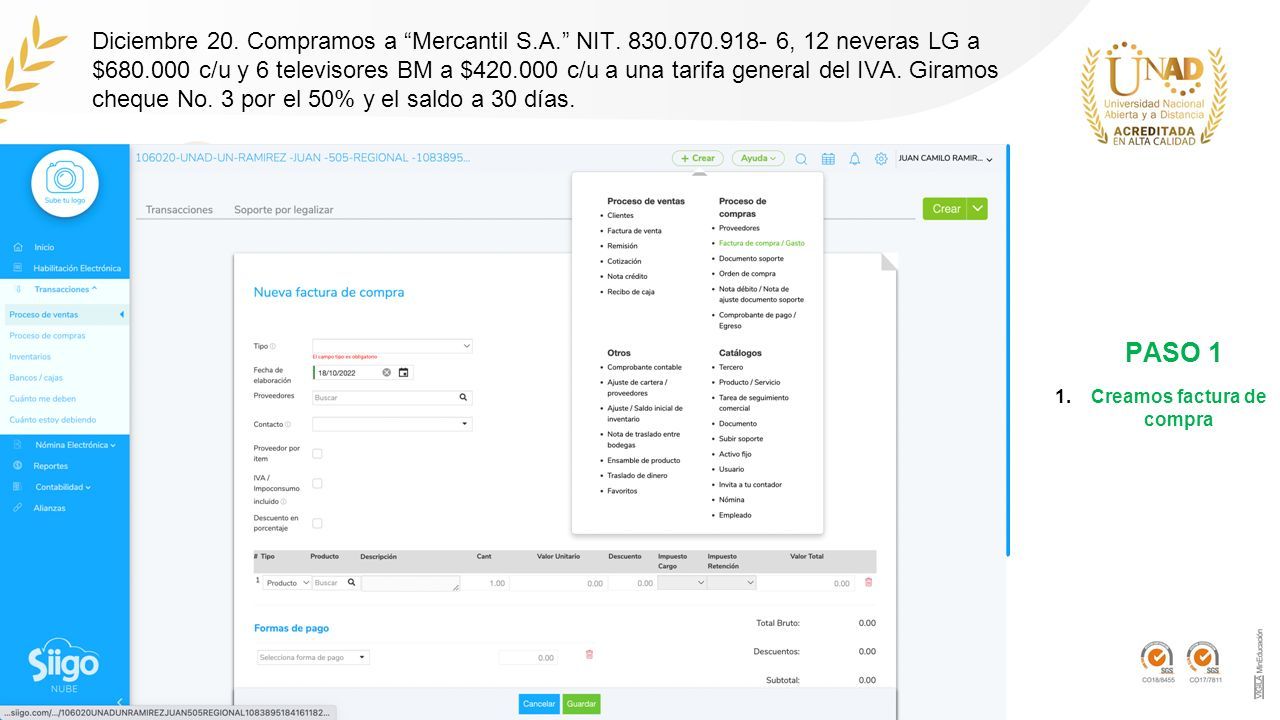The image size is (1280, 720).
Task: Open Inventarios in sidebar
Action: (30, 357)
